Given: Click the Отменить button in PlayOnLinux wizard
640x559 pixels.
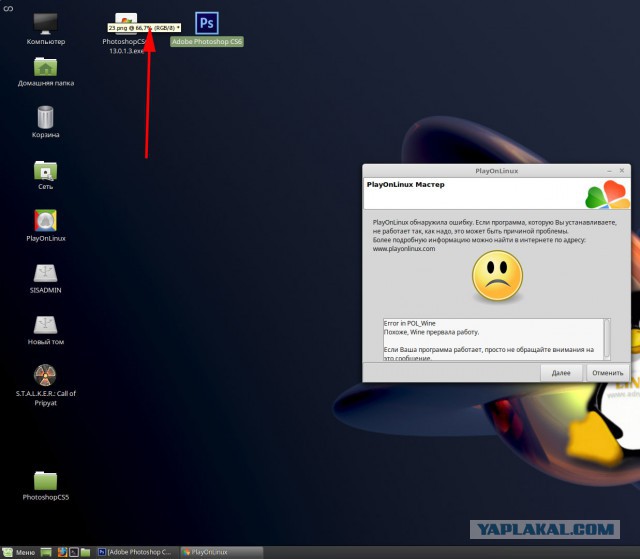Looking at the screenshot, I should tap(607, 373).
